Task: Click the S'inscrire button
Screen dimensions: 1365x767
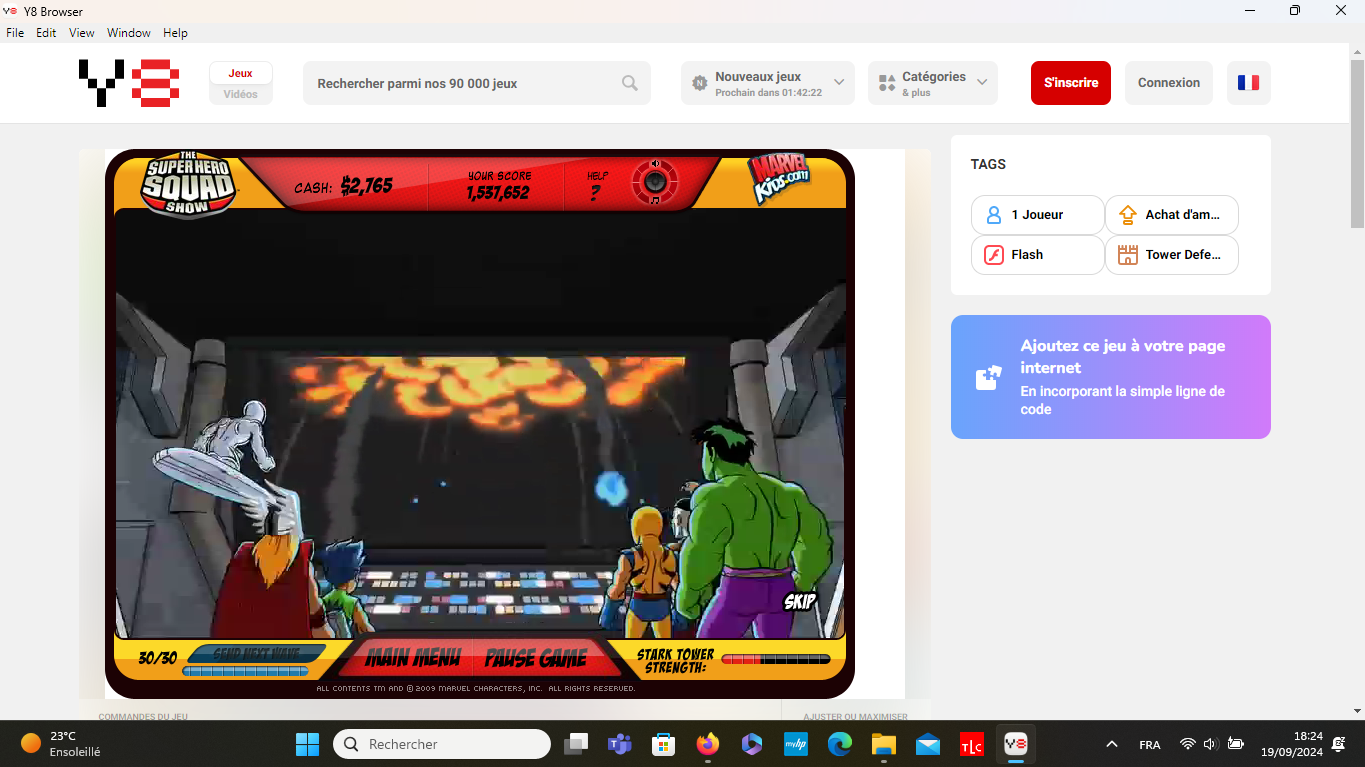Action: [x=1070, y=83]
